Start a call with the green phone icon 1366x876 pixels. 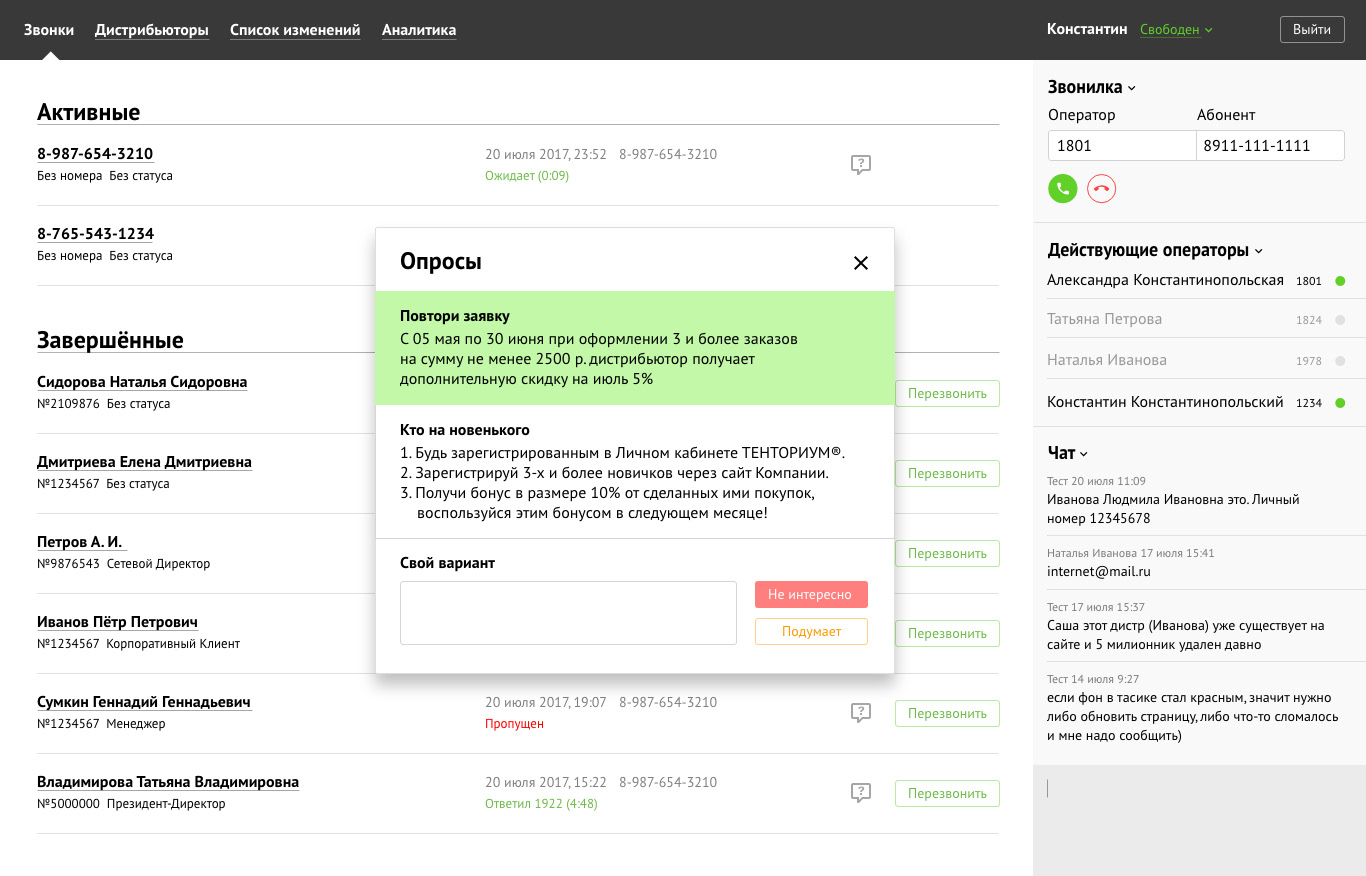1062,188
